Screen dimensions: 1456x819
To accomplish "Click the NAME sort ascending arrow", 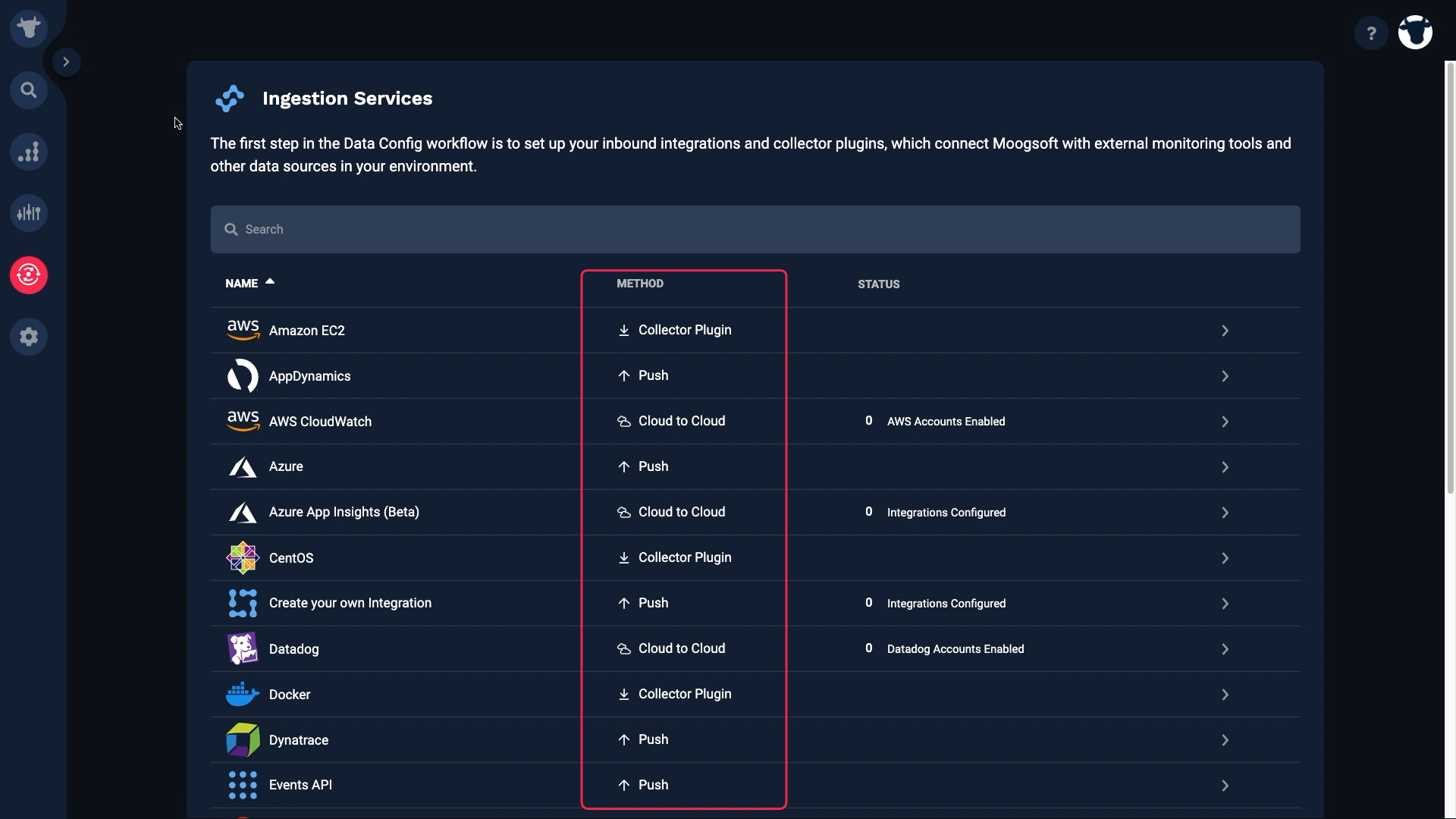I will (270, 281).
